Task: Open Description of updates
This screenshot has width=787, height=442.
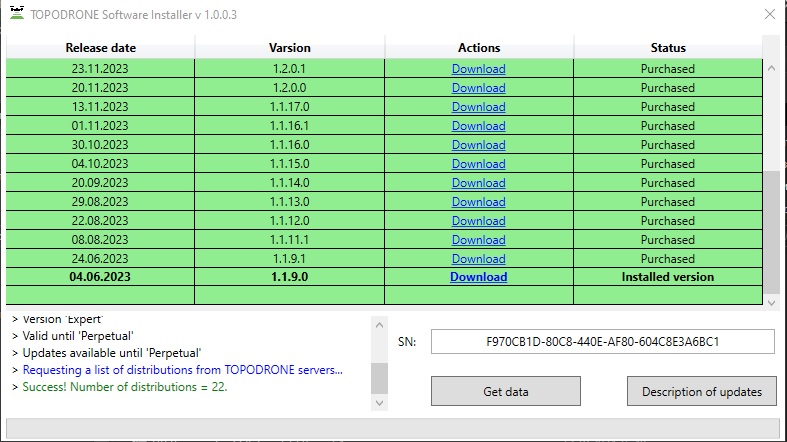Action: pos(702,391)
